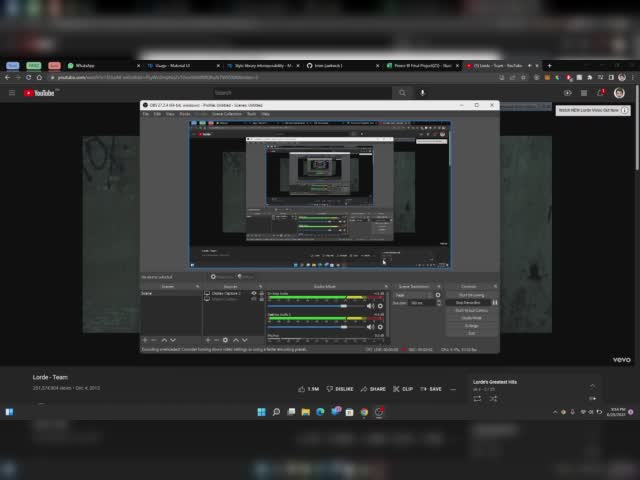Open Desktop Audio settings gear in mixer
This screenshot has height=480, width=640.
click(x=380, y=306)
